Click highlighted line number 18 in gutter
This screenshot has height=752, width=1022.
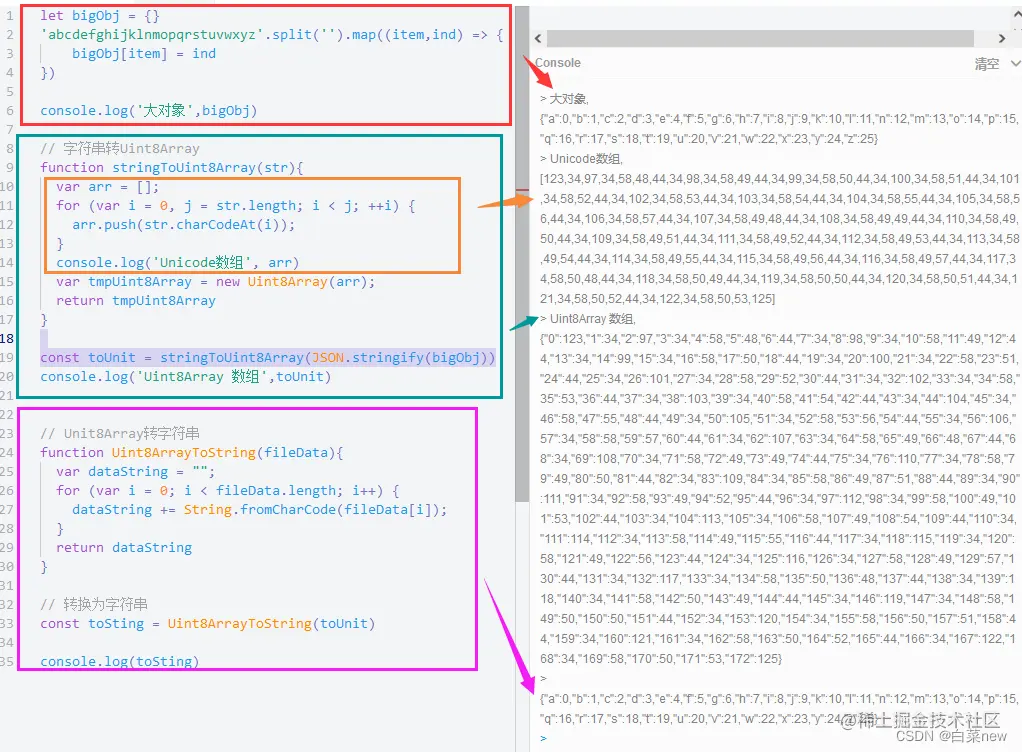(x=7, y=338)
